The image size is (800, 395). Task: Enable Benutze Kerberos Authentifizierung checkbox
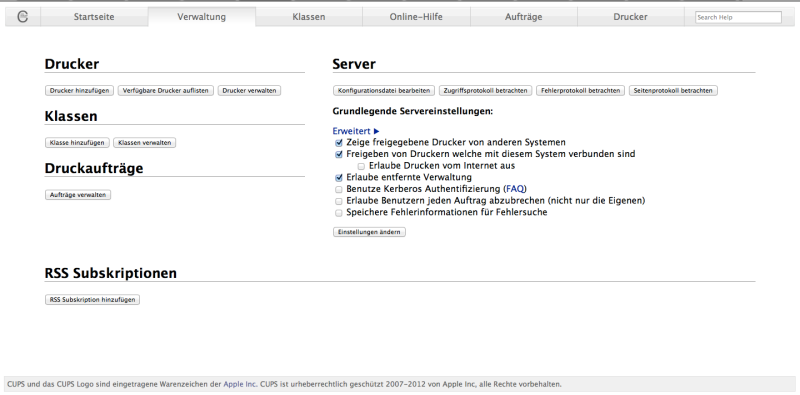(x=339, y=189)
